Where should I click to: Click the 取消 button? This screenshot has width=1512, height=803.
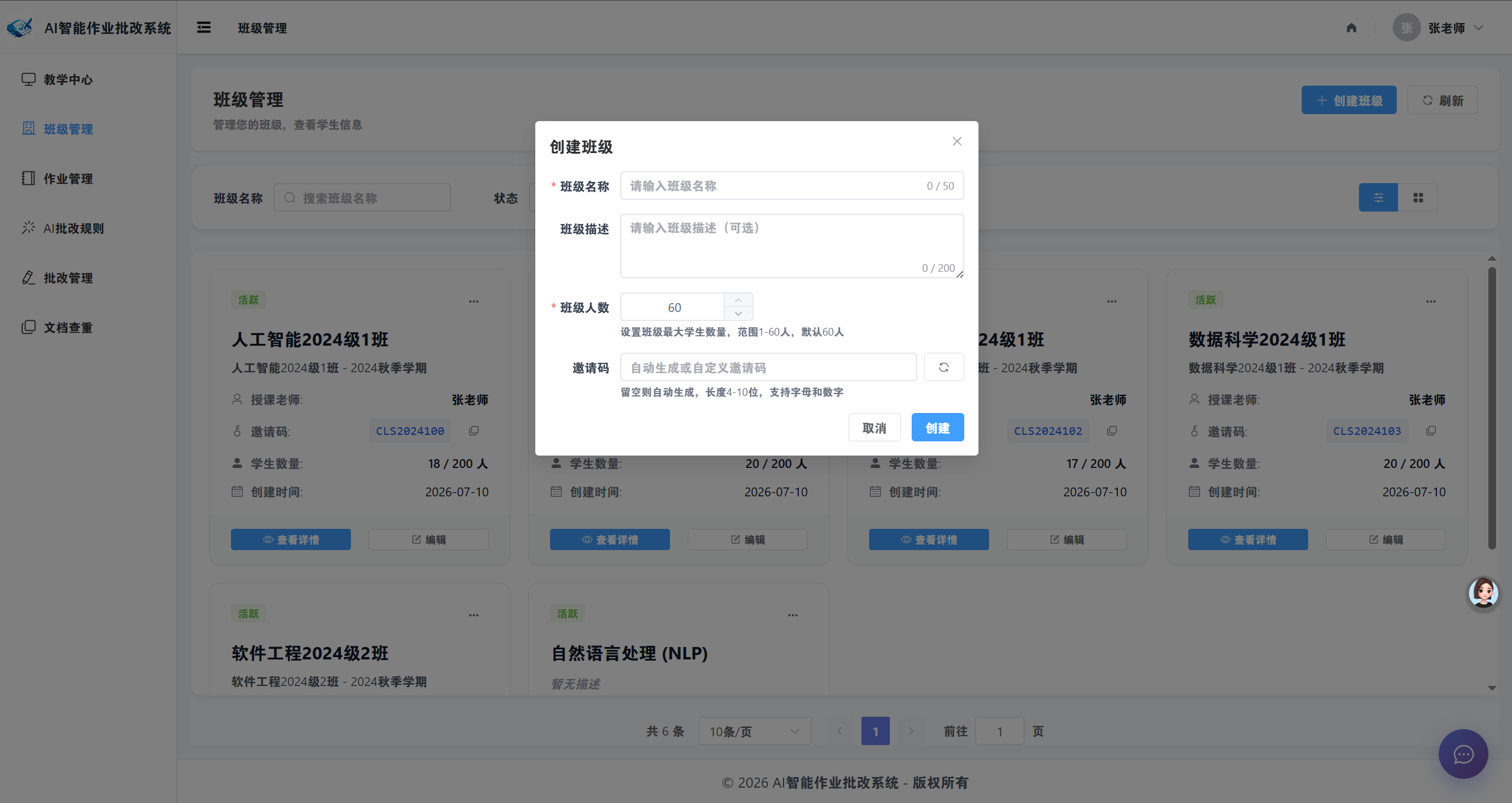point(874,428)
